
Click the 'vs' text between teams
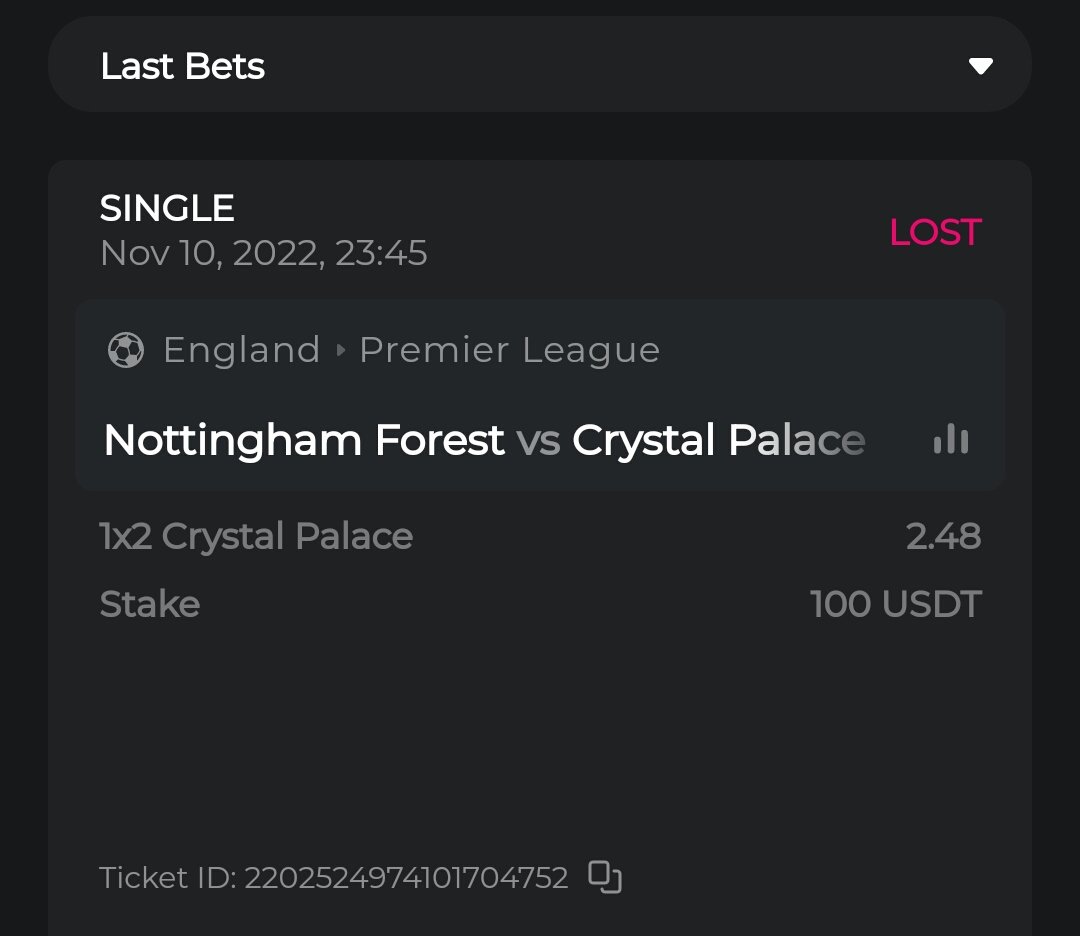pos(538,441)
